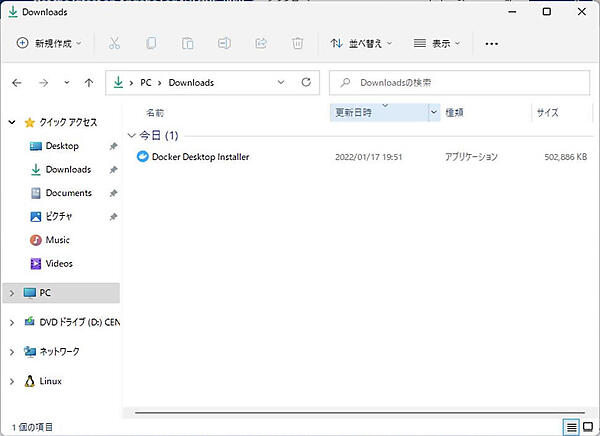Go up one folder level arrow

(x=89, y=83)
